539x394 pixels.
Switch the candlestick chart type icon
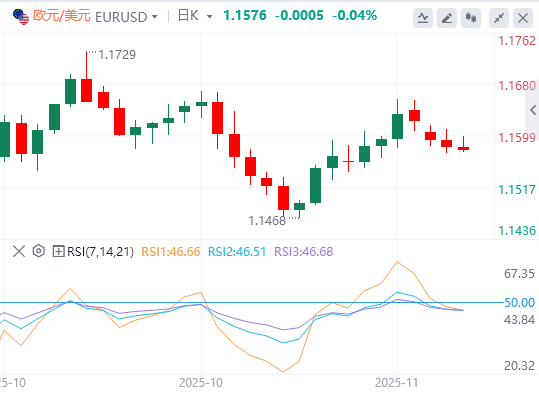[471, 18]
